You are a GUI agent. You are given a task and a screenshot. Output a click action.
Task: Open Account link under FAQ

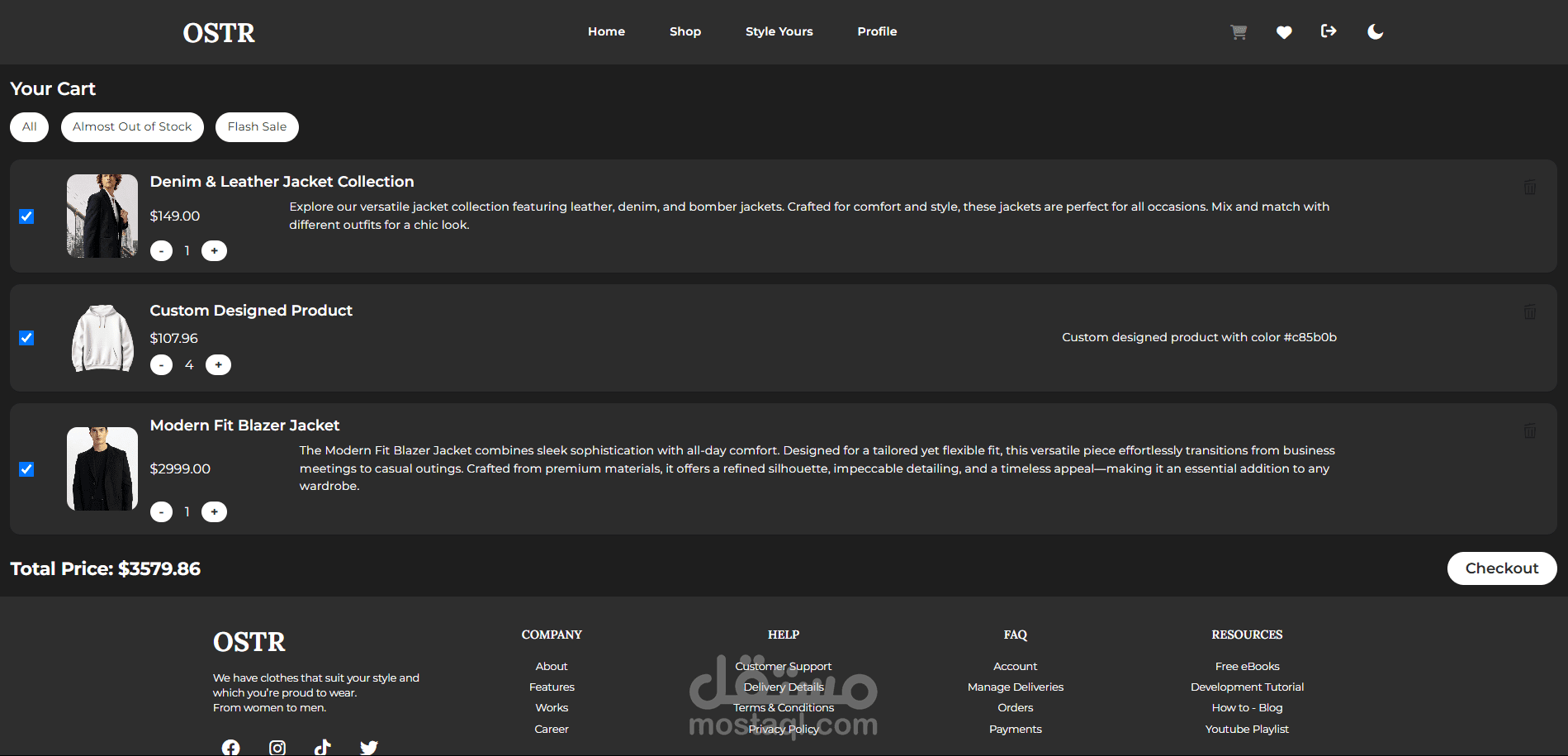point(1016,667)
